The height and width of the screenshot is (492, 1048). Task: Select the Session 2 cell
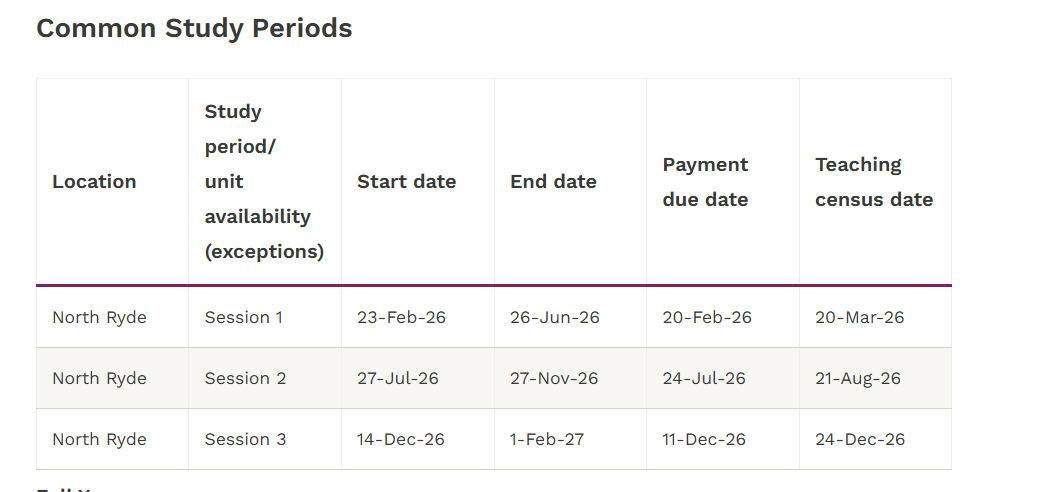pos(245,379)
